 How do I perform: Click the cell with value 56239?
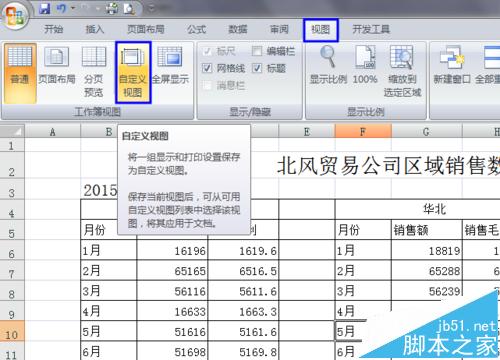tap(427, 291)
